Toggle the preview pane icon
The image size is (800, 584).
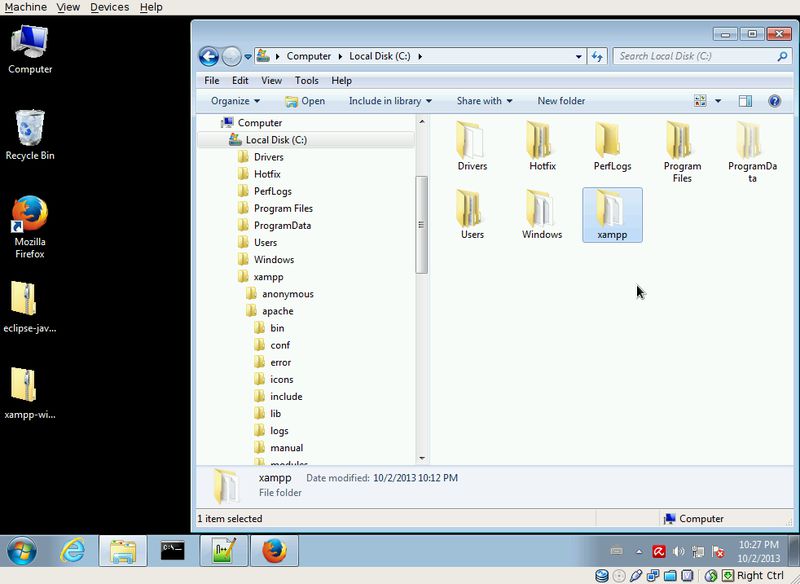tap(745, 101)
